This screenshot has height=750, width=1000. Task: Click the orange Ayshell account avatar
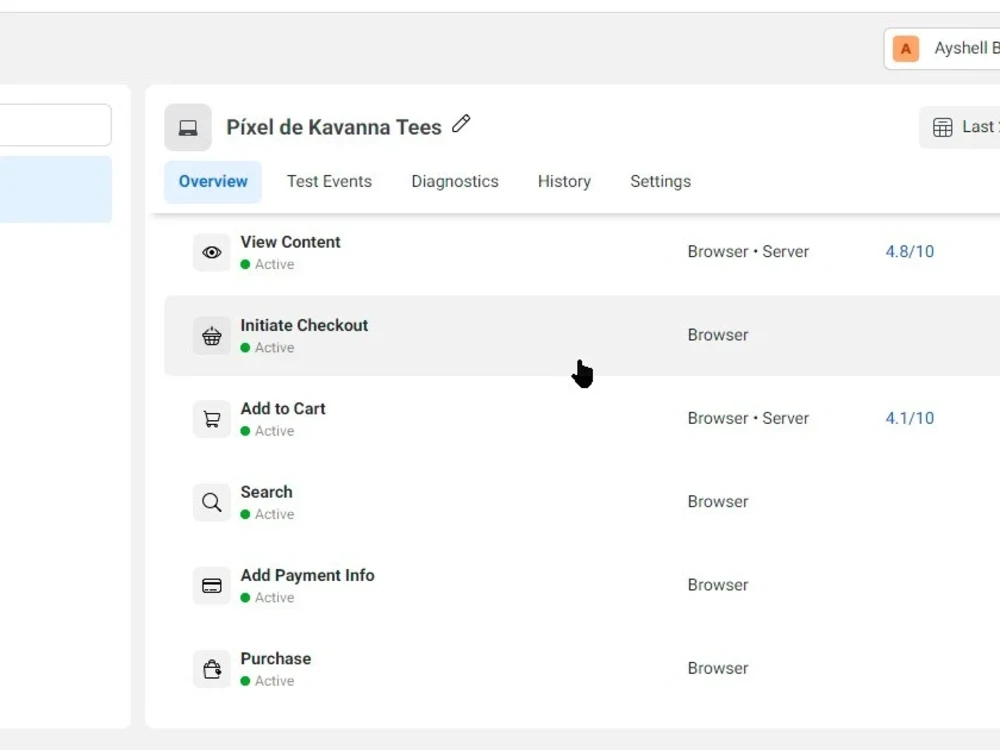coord(905,48)
